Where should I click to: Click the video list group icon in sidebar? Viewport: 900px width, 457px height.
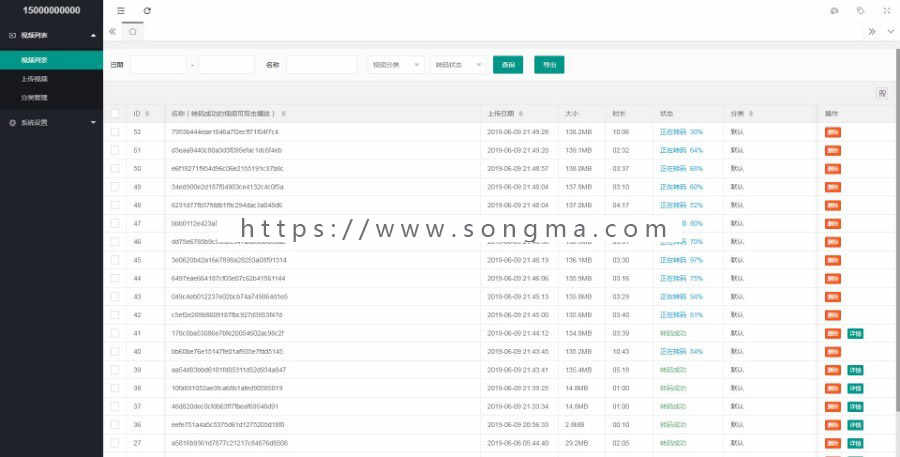coord(12,36)
